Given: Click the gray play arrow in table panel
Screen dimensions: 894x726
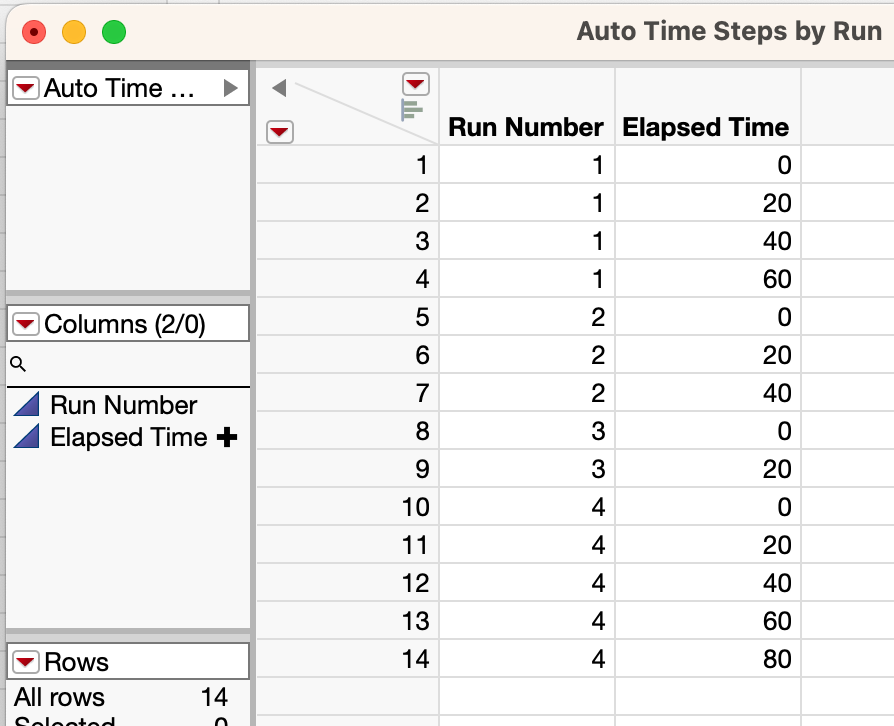Looking at the screenshot, I should (231, 88).
